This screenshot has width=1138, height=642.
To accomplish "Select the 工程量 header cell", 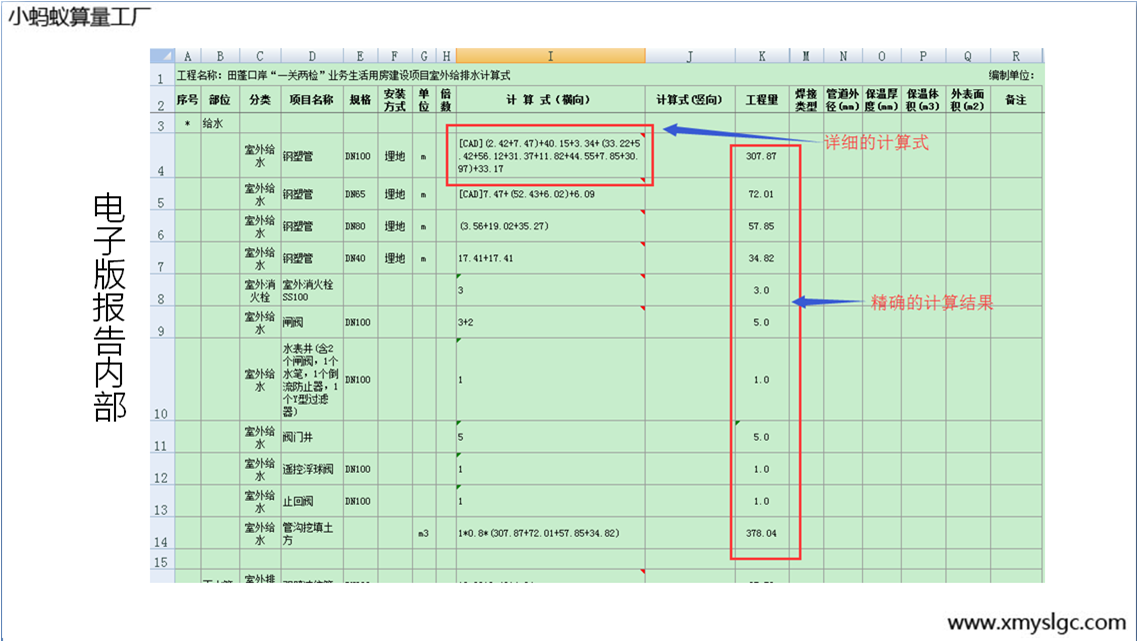I will (762, 100).
